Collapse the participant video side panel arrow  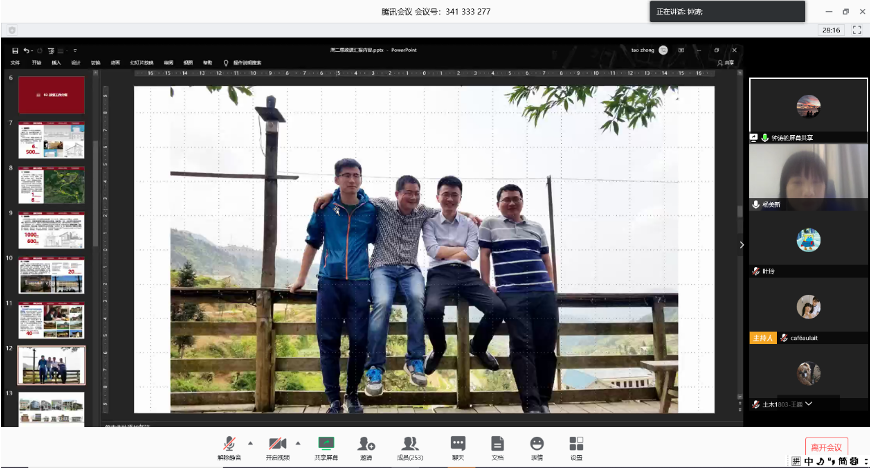(x=741, y=244)
